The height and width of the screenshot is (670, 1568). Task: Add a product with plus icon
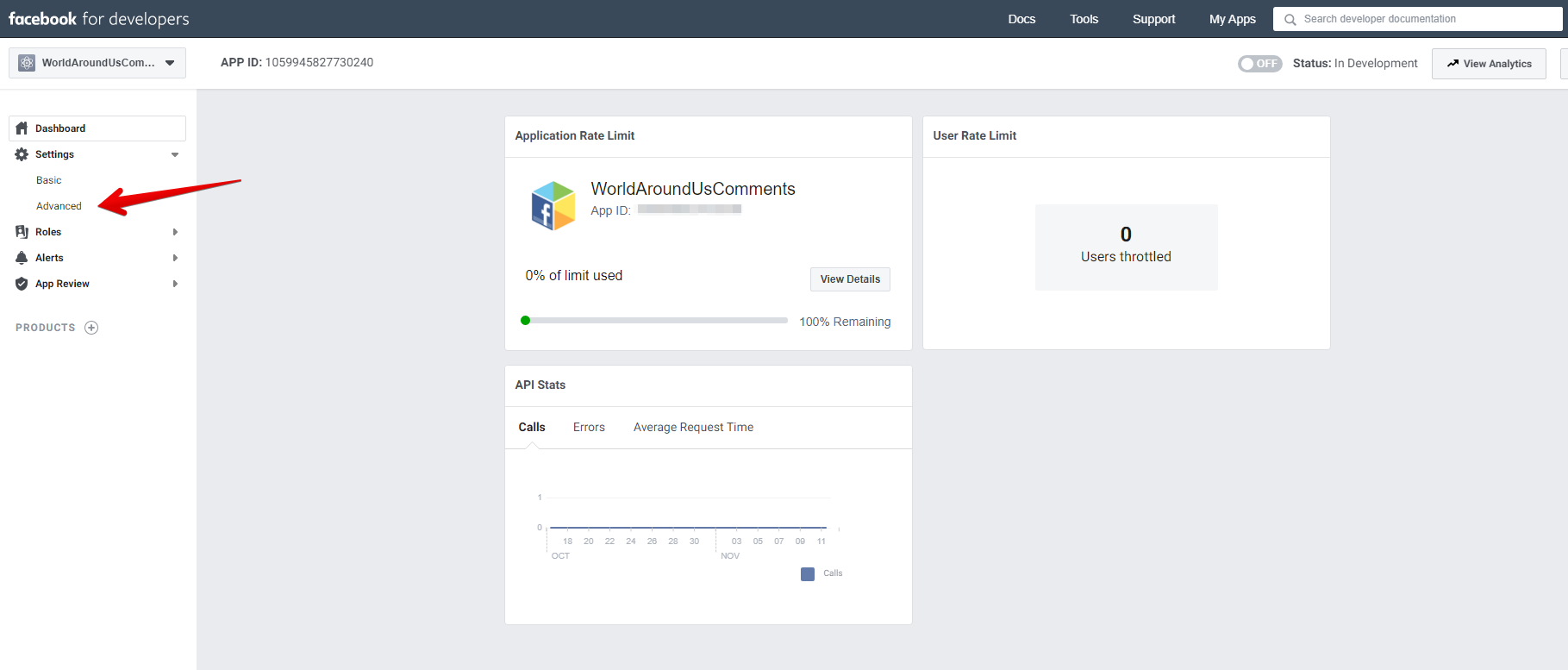click(x=91, y=328)
